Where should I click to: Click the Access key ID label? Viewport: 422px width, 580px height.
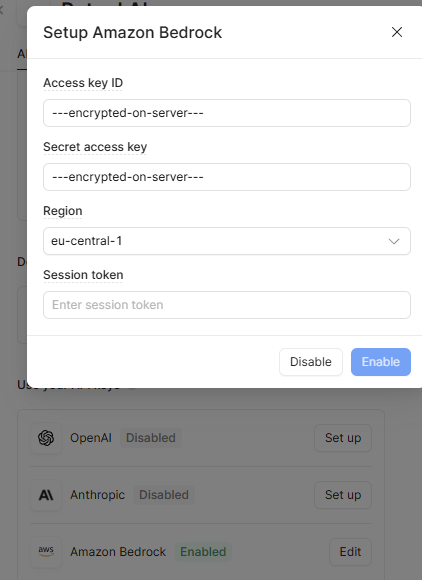[x=83, y=83]
